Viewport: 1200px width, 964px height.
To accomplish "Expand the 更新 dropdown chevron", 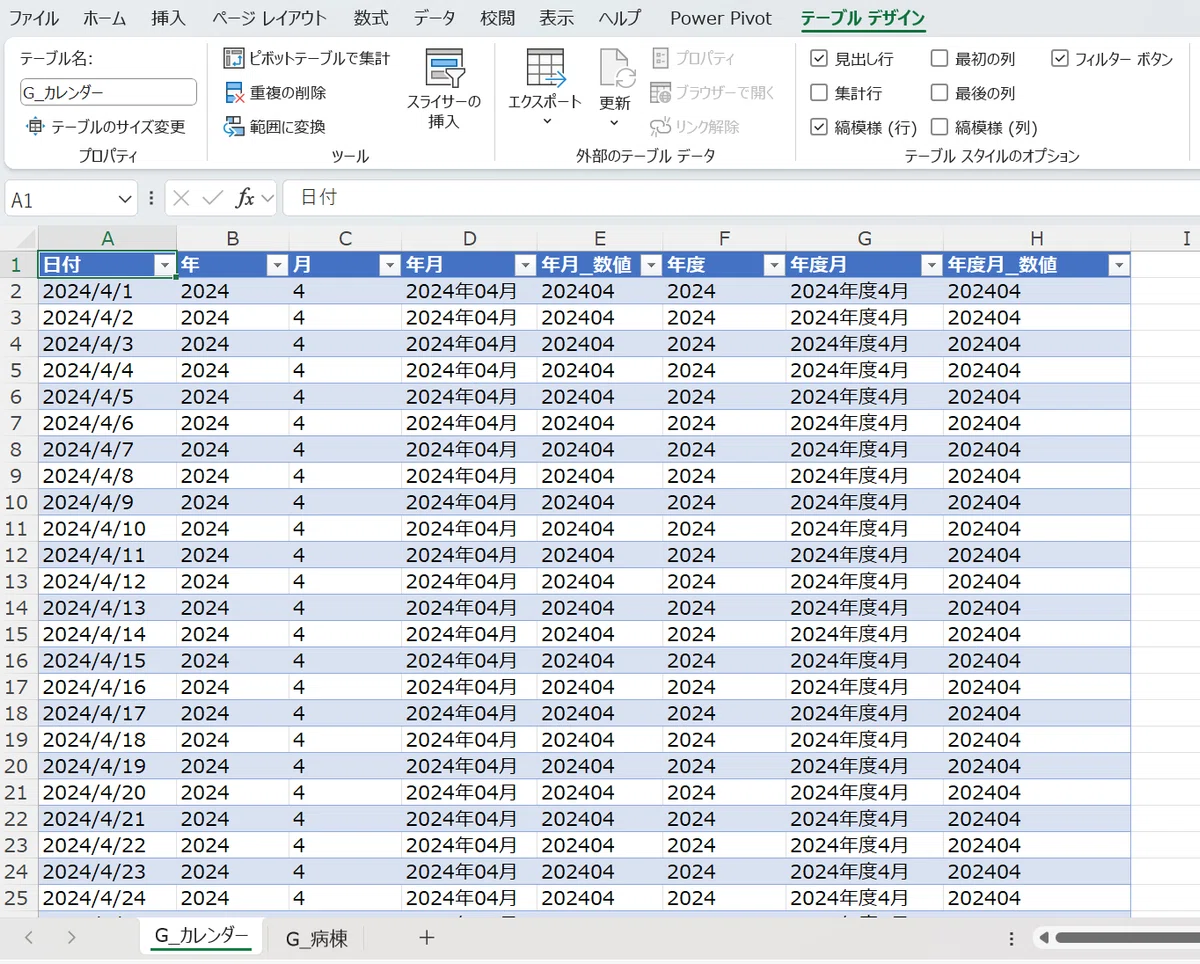I will [x=614, y=122].
